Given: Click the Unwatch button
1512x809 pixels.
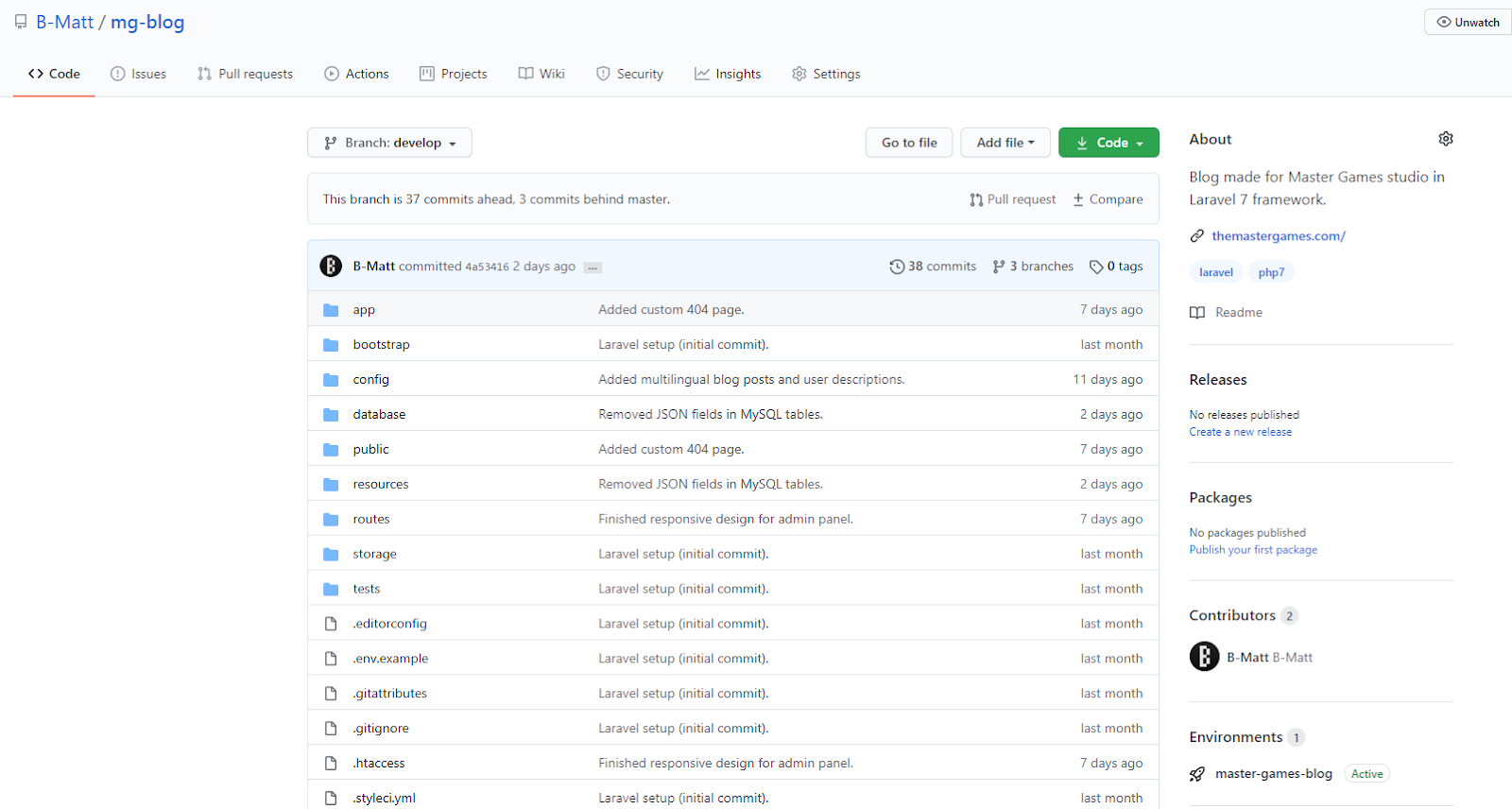Looking at the screenshot, I should pyautogui.click(x=1469, y=22).
